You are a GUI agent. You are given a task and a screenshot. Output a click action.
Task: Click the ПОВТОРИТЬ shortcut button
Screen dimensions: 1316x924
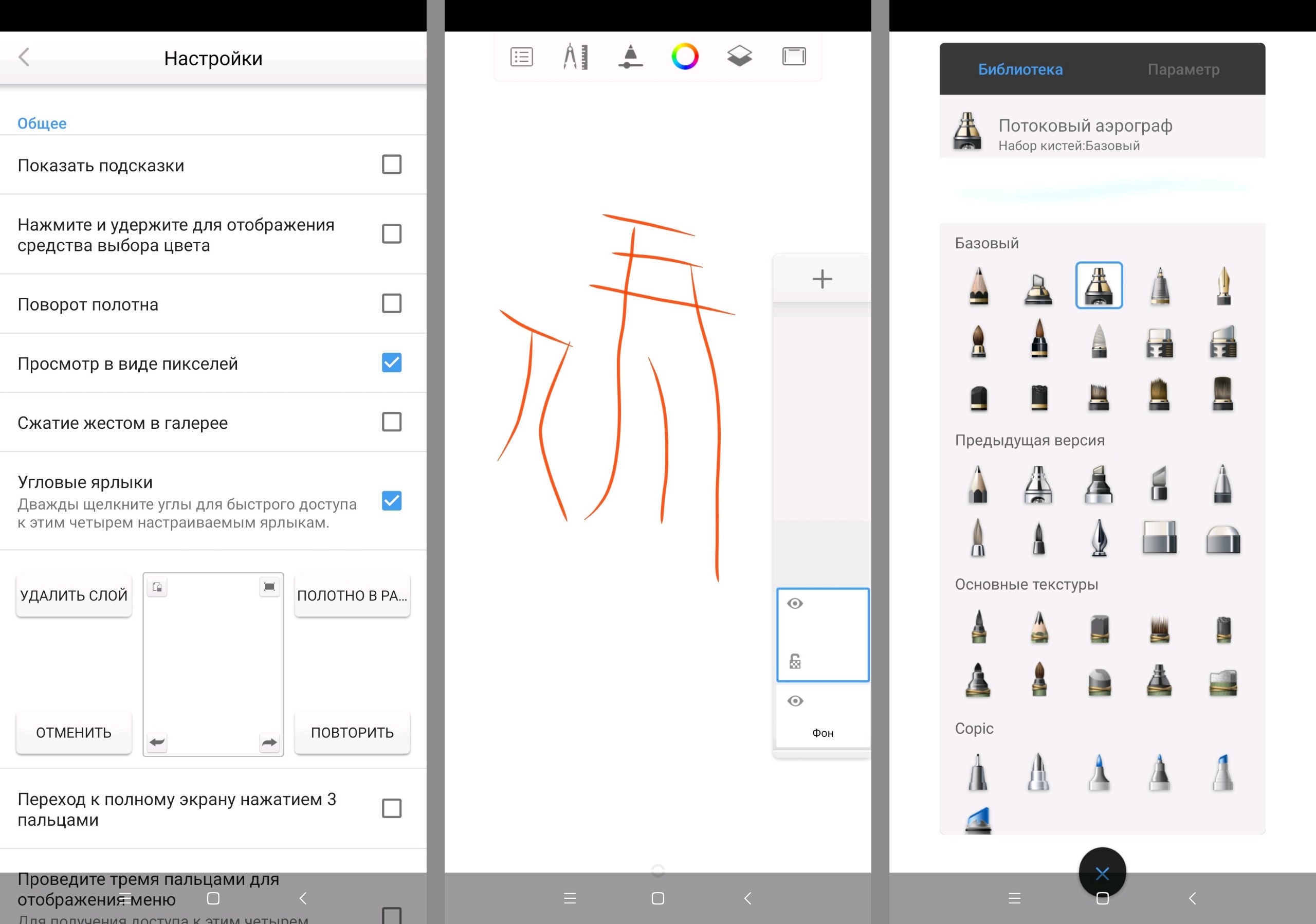(352, 732)
